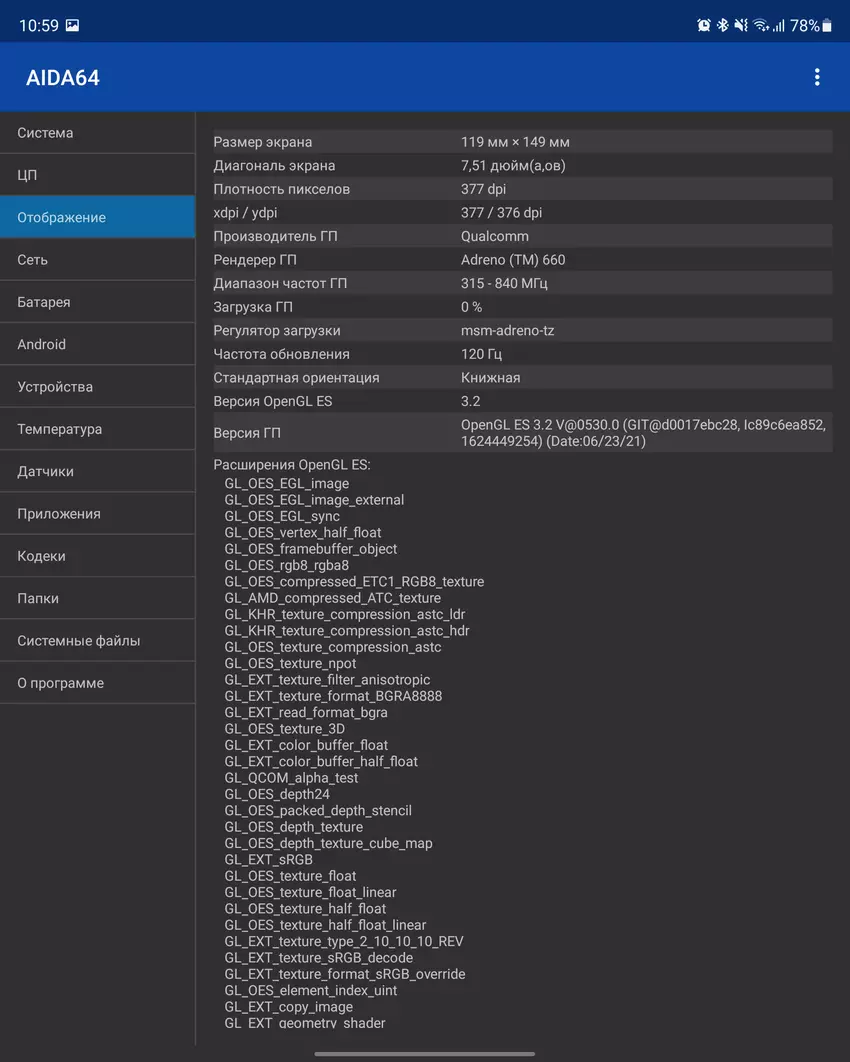Tap the Wi-Fi status icon
The height and width of the screenshot is (1062, 850).
(x=761, y=26)
